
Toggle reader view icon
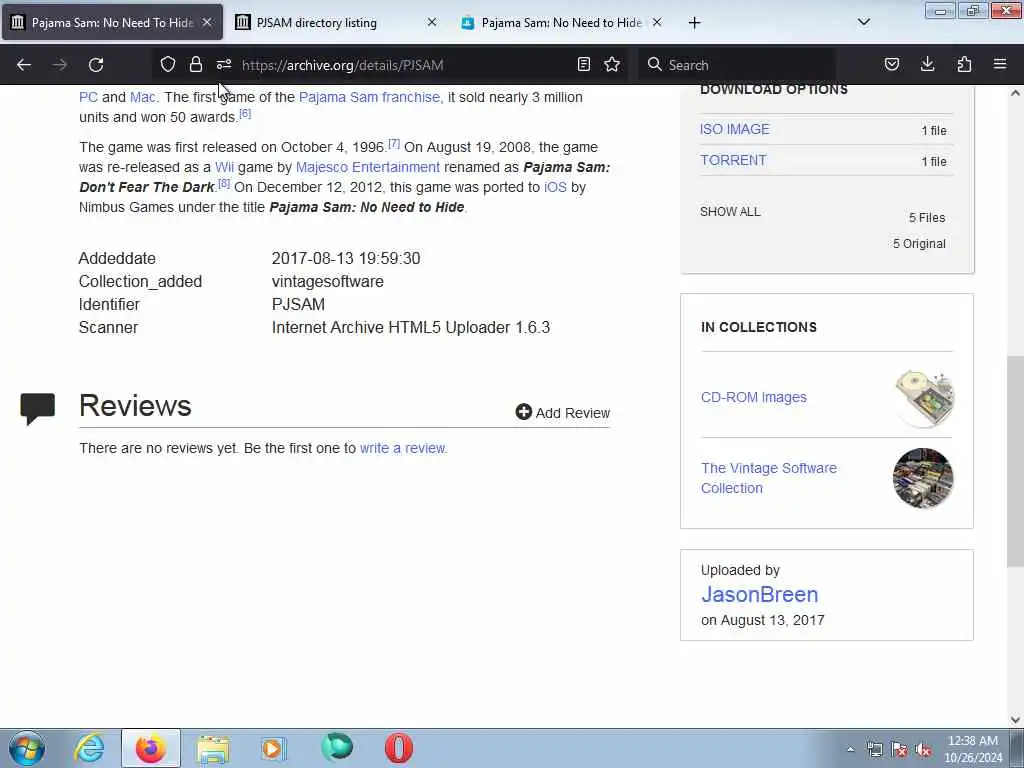(x=584, y=64)
